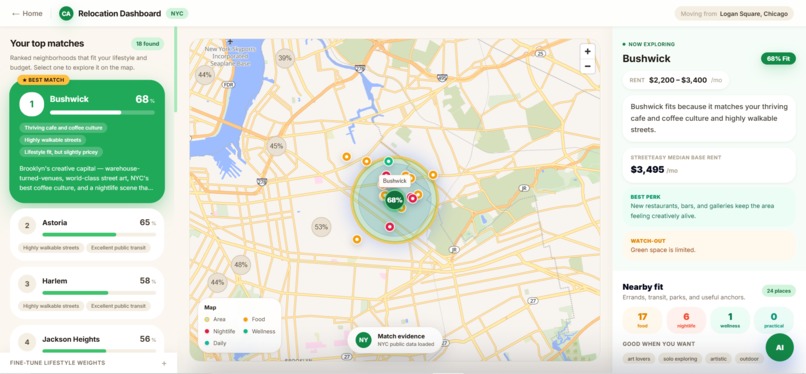Click the 45% neighborhood map badge
Image resolution: width=806 pixels, height=374 pixels.
pyautogui.click(x=276, y=146)
